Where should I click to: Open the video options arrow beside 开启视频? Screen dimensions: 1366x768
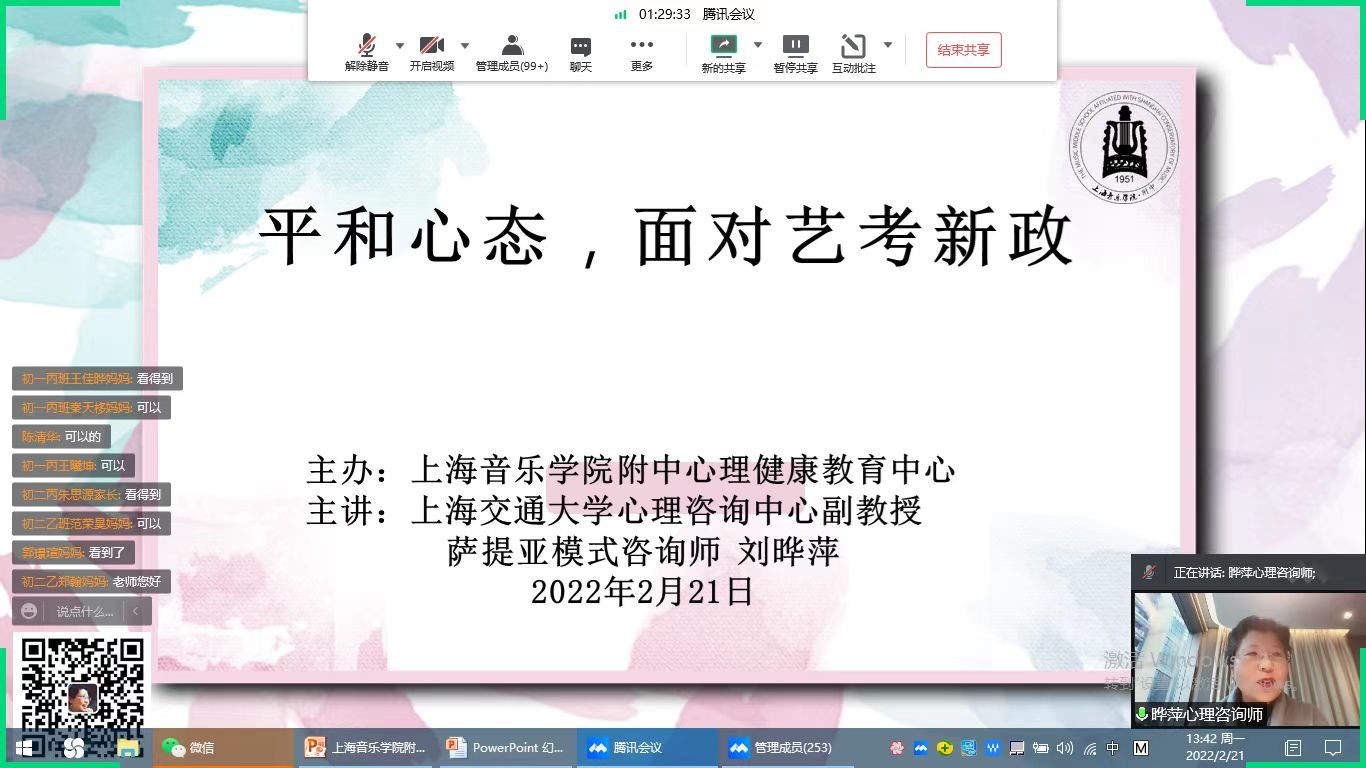coord(464,46)
